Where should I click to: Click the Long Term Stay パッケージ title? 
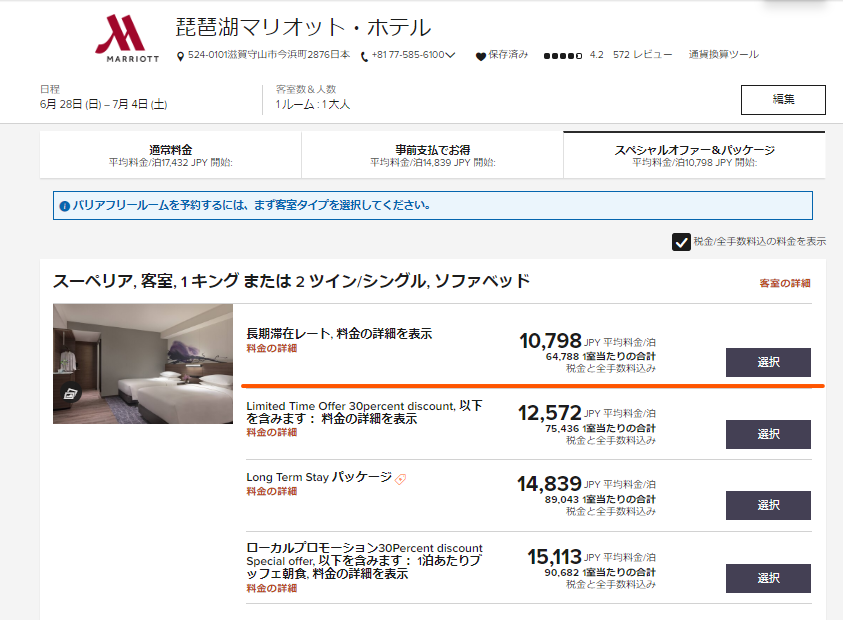[319, 477]
